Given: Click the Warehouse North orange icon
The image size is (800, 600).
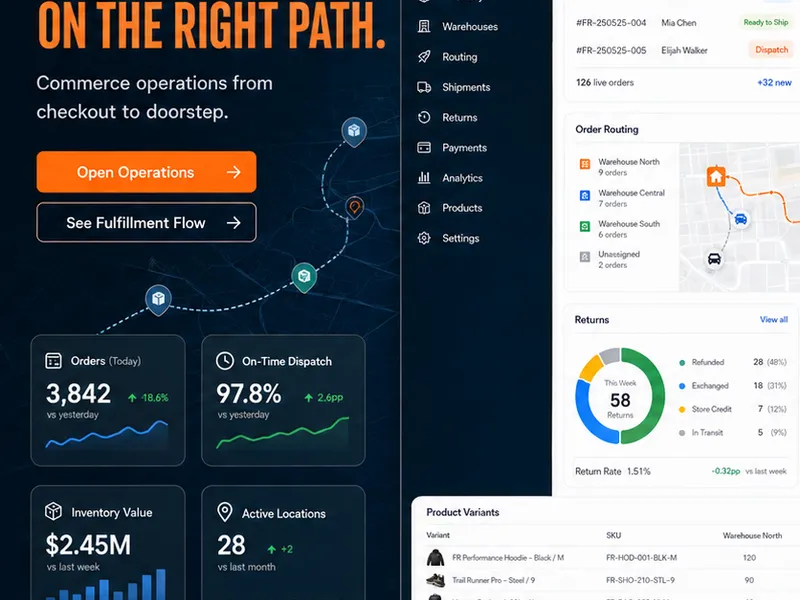Looking at the screenshot, I should click(585, 164).
